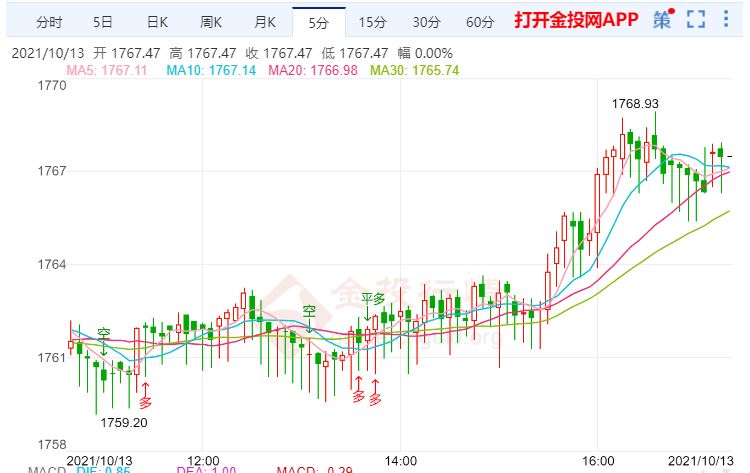Click the 1770 price axis label
This screenshot has height=473, width=750.
(52, 86)
